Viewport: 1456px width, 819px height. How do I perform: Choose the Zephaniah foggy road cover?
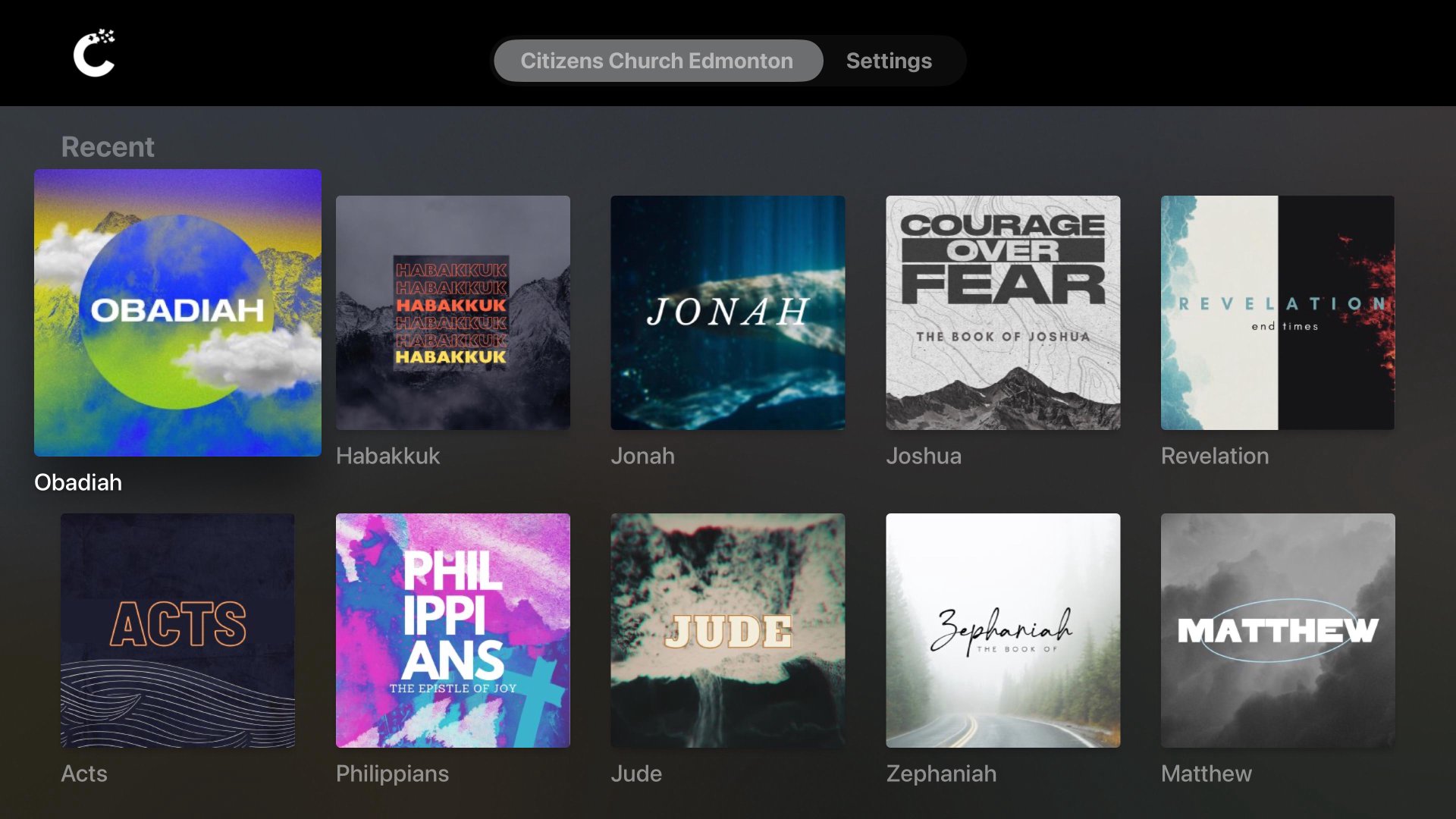[1003, 630]
